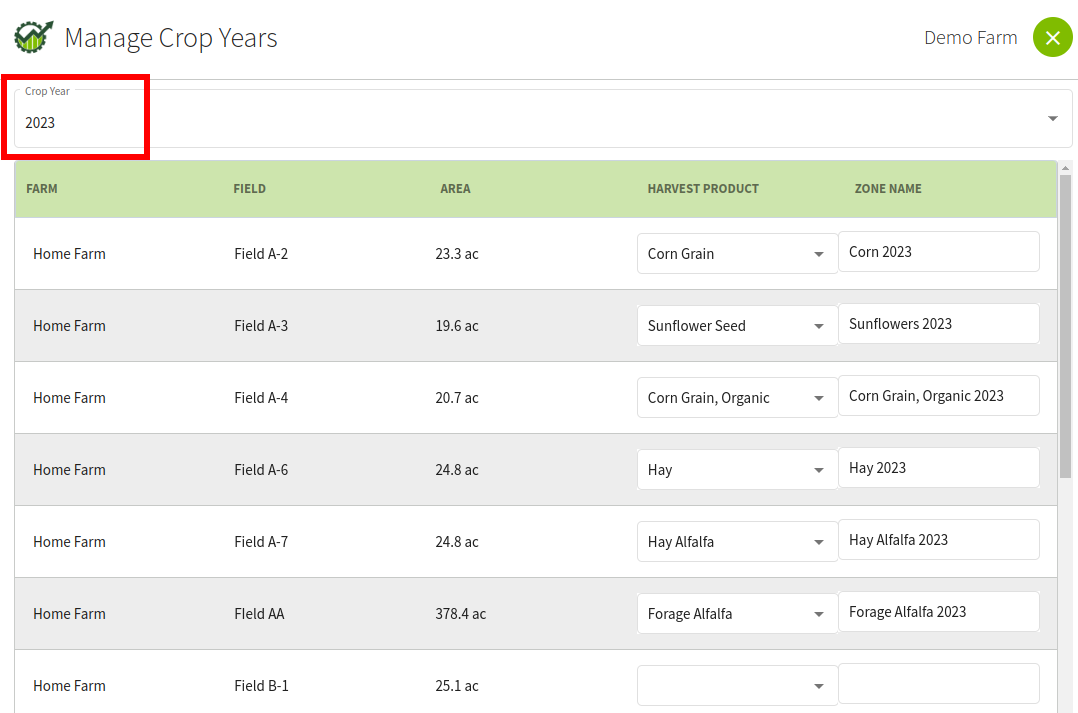Open the Hay harvest product dropdown for Field A-6
This screenshot has height=713, width=1078.
737,470
